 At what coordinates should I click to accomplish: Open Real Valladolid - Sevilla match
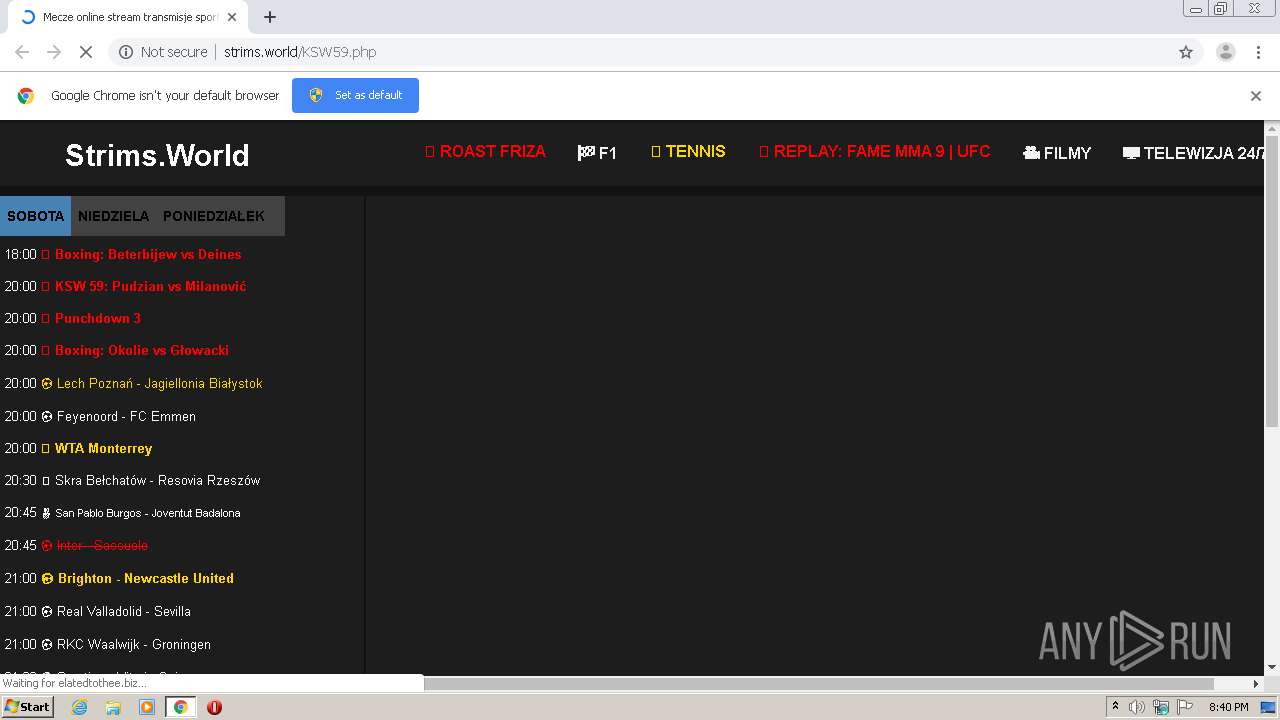[x=124, y=611]
